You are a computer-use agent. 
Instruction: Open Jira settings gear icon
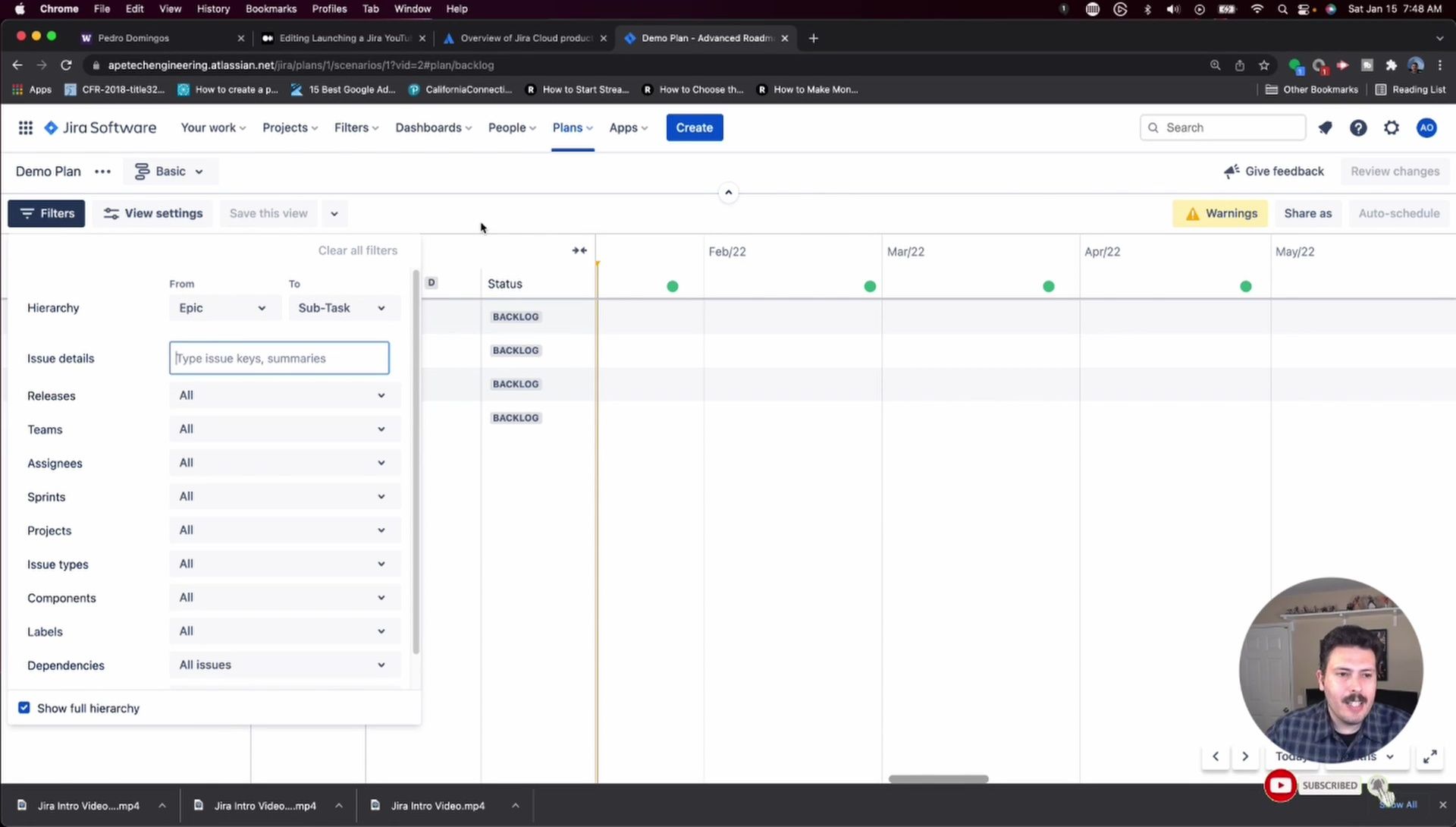pyautogui.click(x=1392, y=127)
